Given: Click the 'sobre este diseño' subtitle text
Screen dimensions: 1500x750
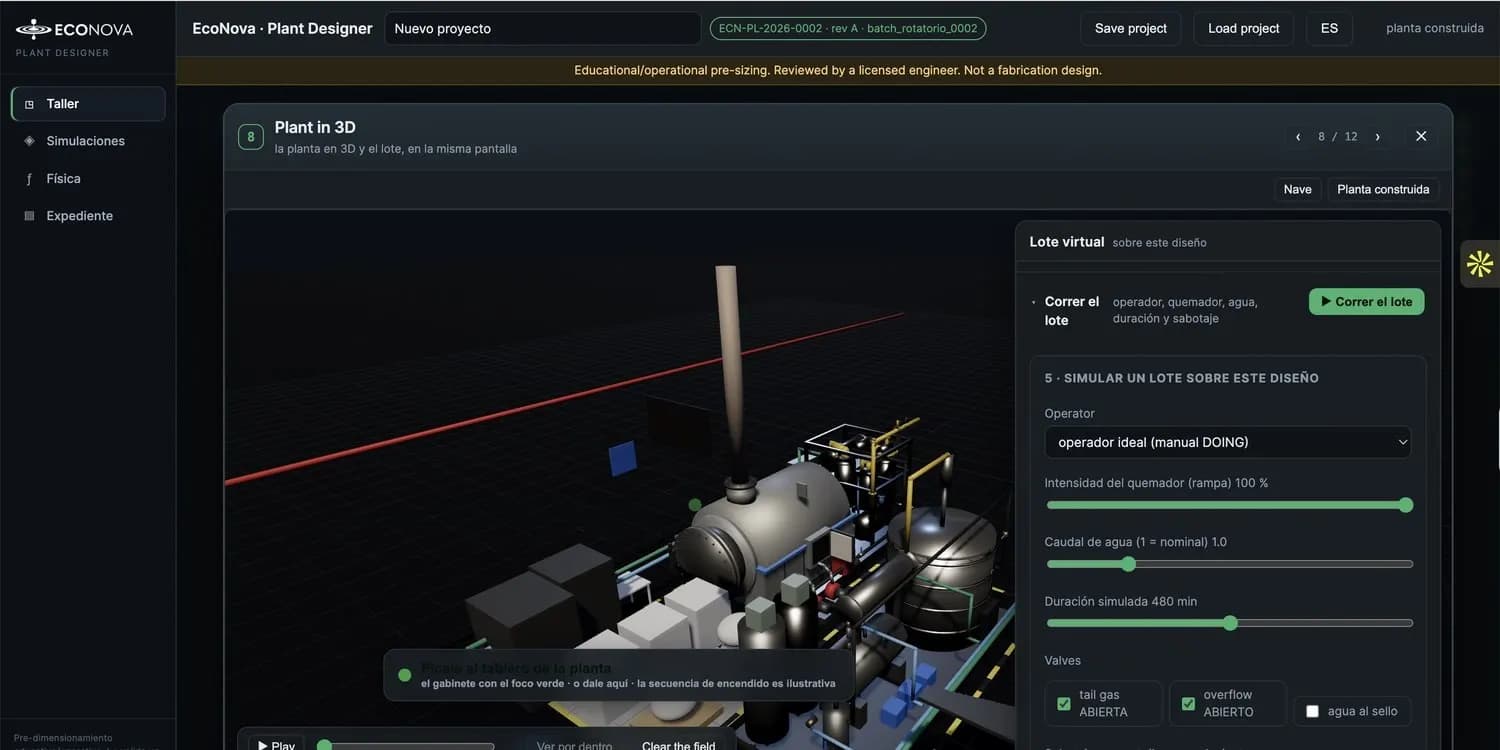Looking at the screenshot, I should pos(1159,243).
